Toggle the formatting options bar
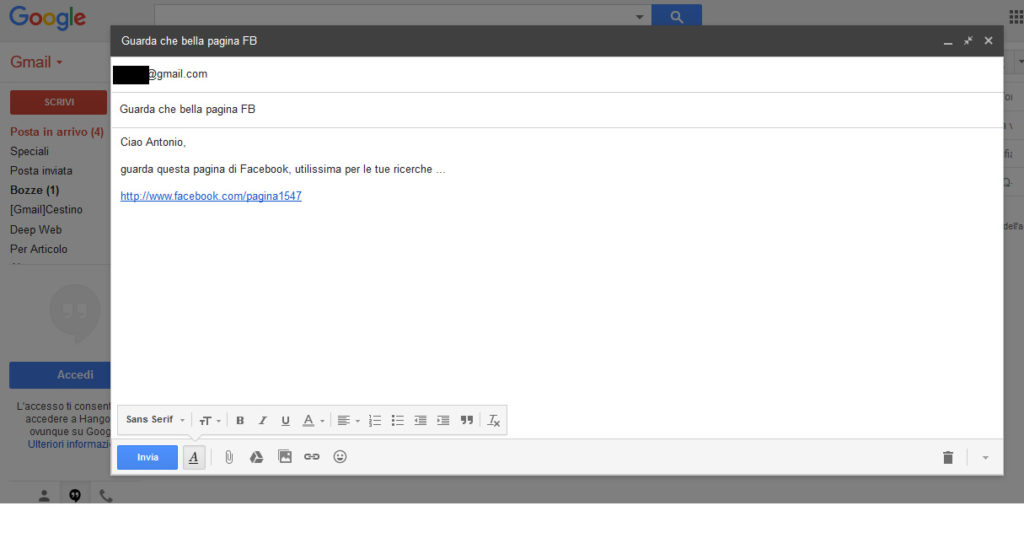Screen dimensions: 1024x538 [x=193, y=457]
